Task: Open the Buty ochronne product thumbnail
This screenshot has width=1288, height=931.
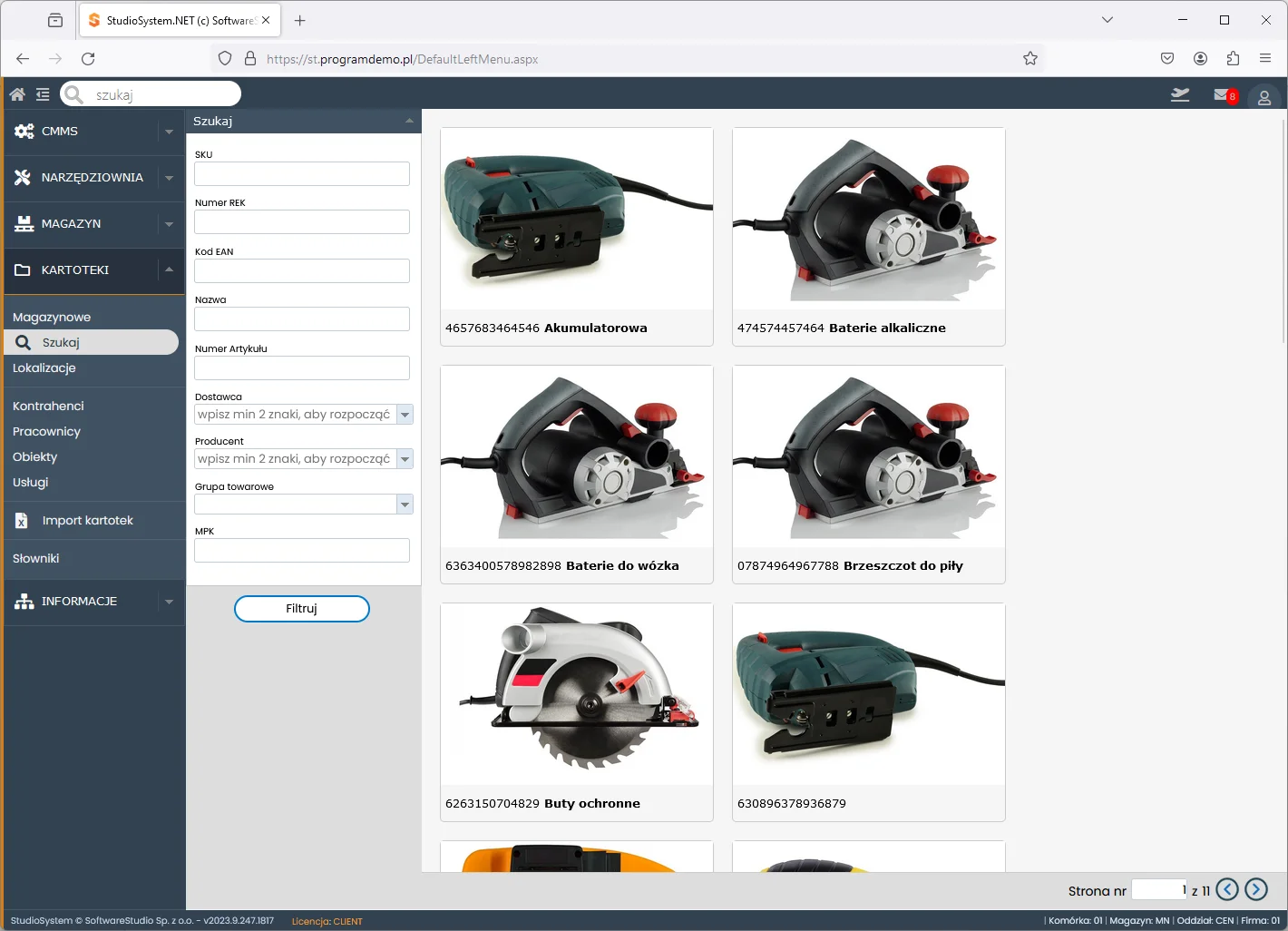Action: tap(577, 694)
